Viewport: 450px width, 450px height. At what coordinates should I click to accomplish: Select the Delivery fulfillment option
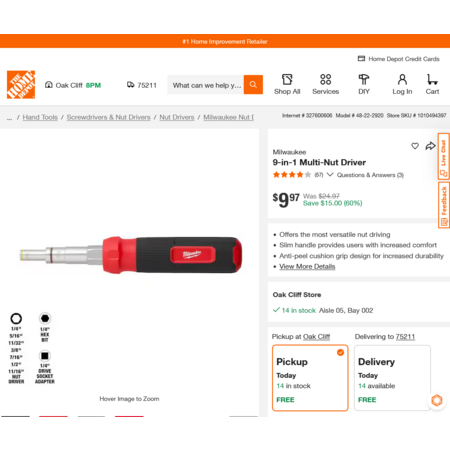click(392, 378)
